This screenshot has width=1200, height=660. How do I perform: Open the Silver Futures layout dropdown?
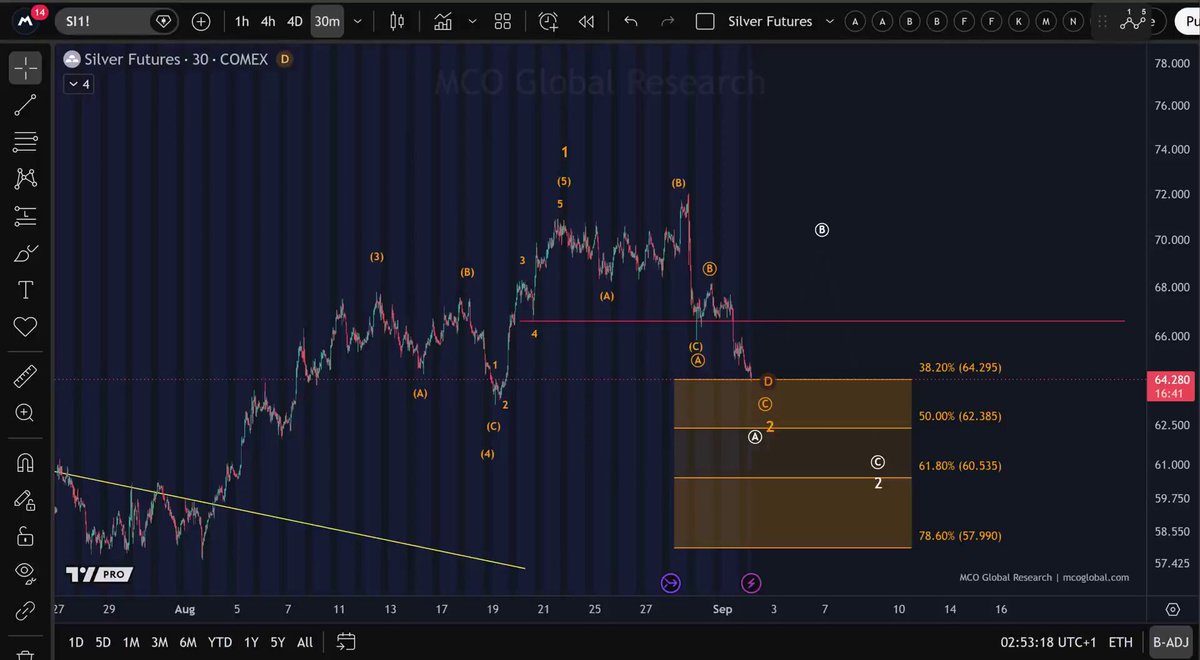coord(769,21)
